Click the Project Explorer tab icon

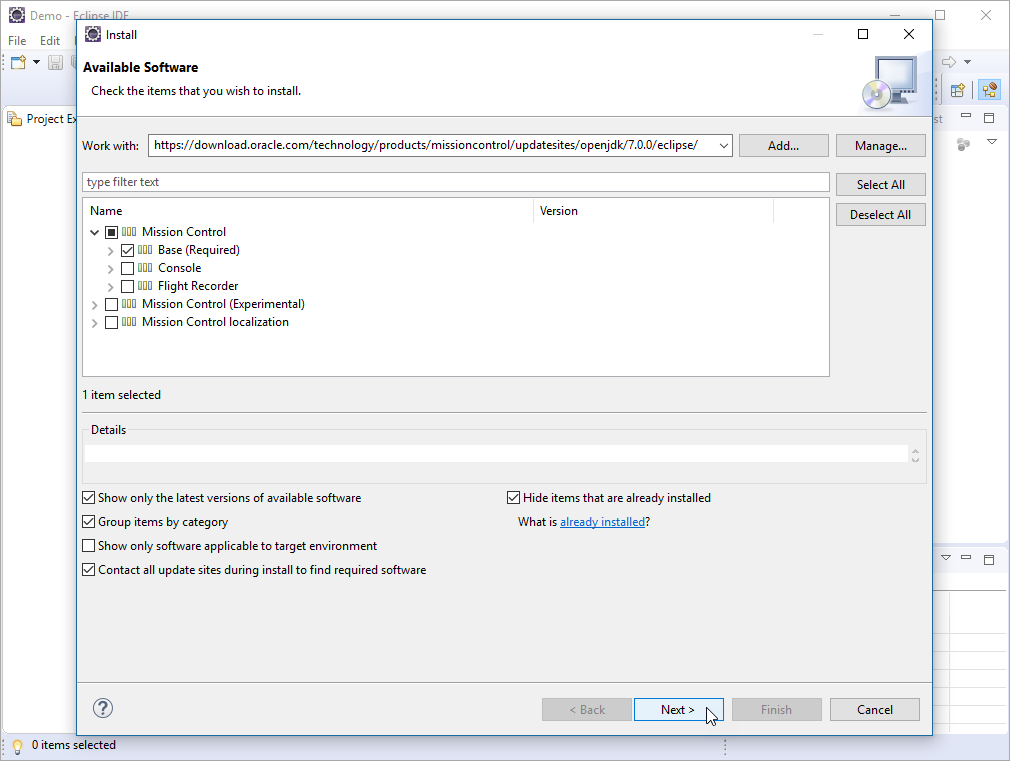15,119
